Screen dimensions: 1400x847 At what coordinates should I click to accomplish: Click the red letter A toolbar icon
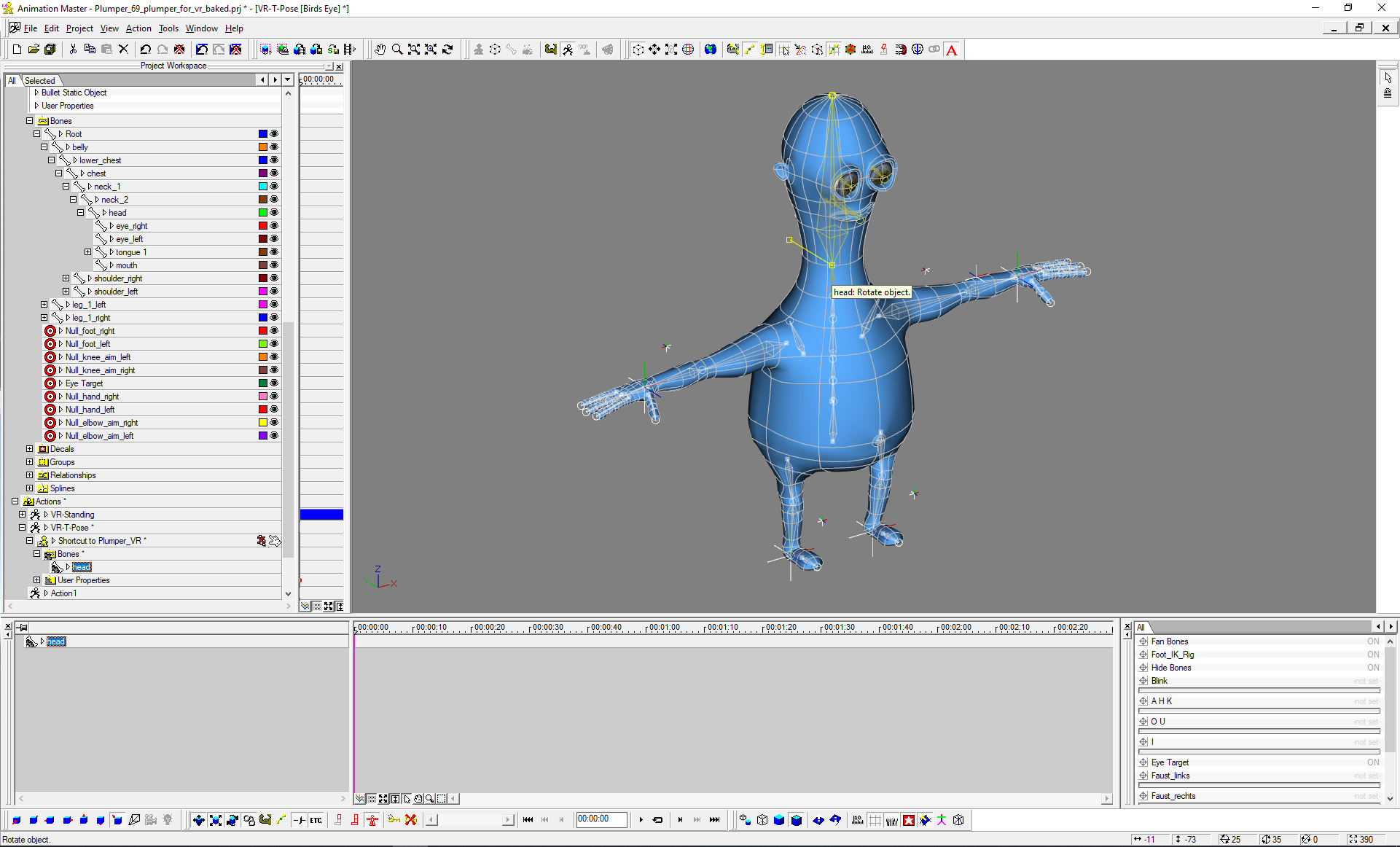(x=952, y=50)
